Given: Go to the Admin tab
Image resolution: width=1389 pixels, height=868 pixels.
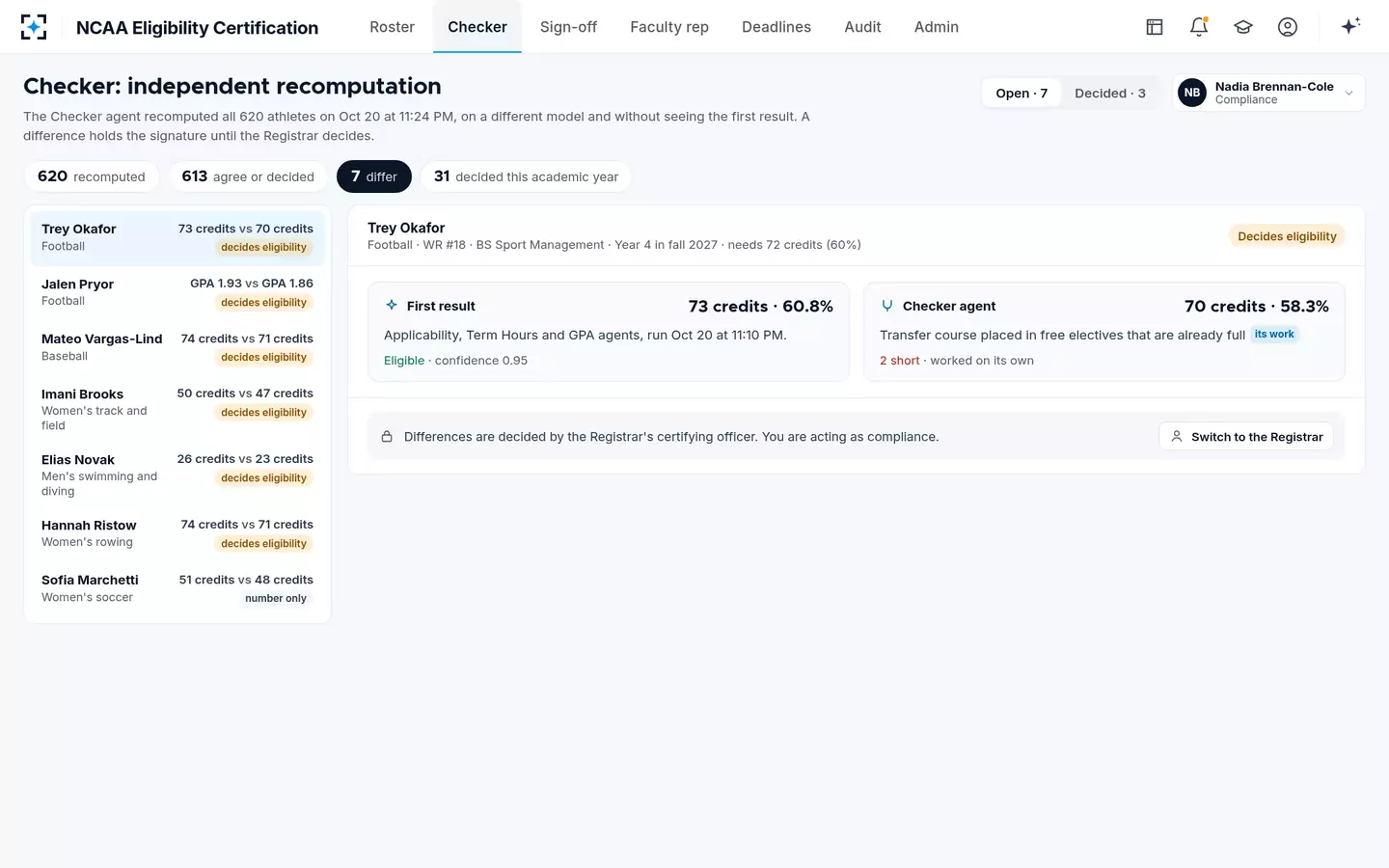Looking at the screenshot, I should (x=937, y=27).
